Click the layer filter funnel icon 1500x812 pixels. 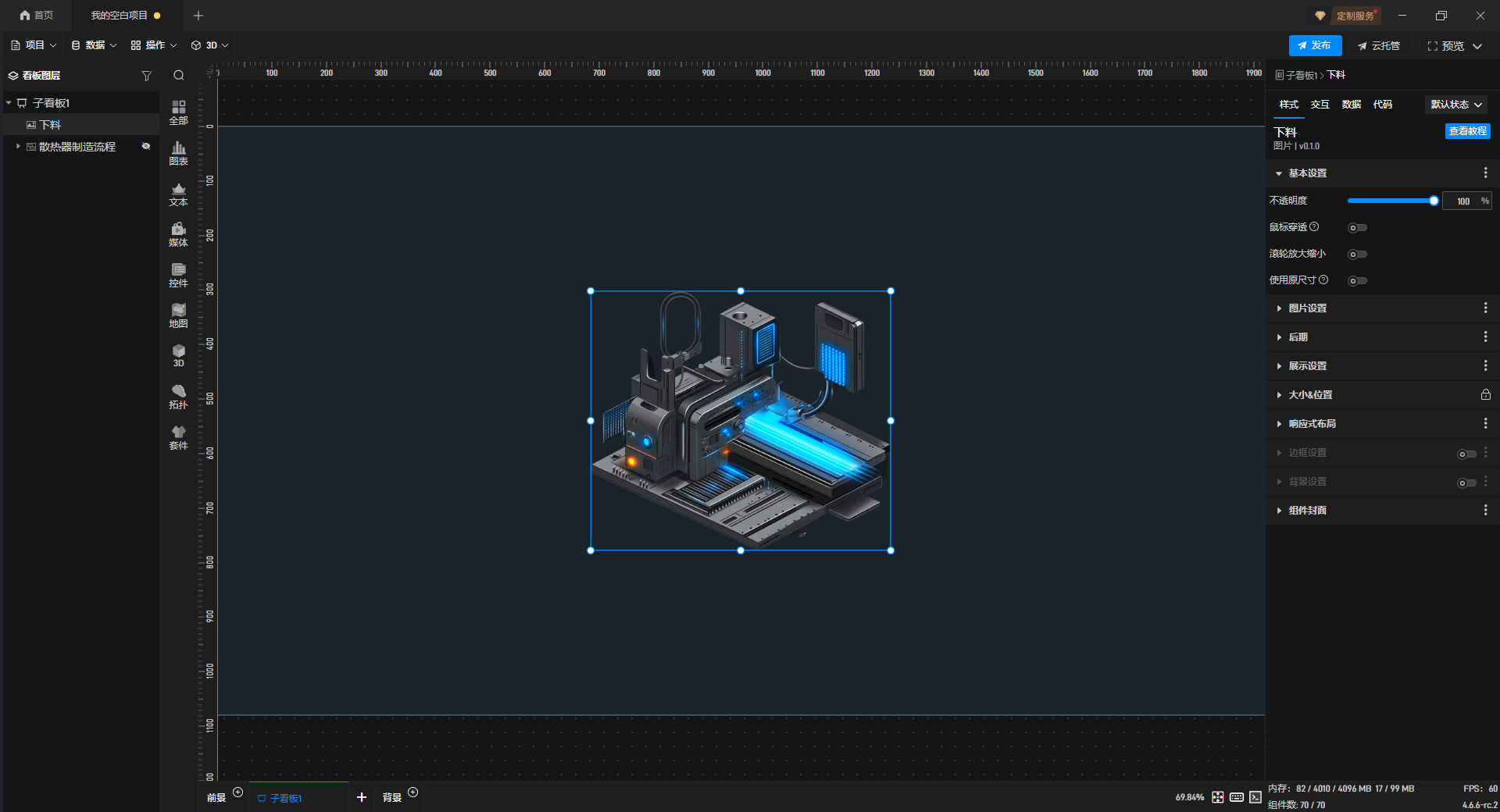[x=146, y=76]
